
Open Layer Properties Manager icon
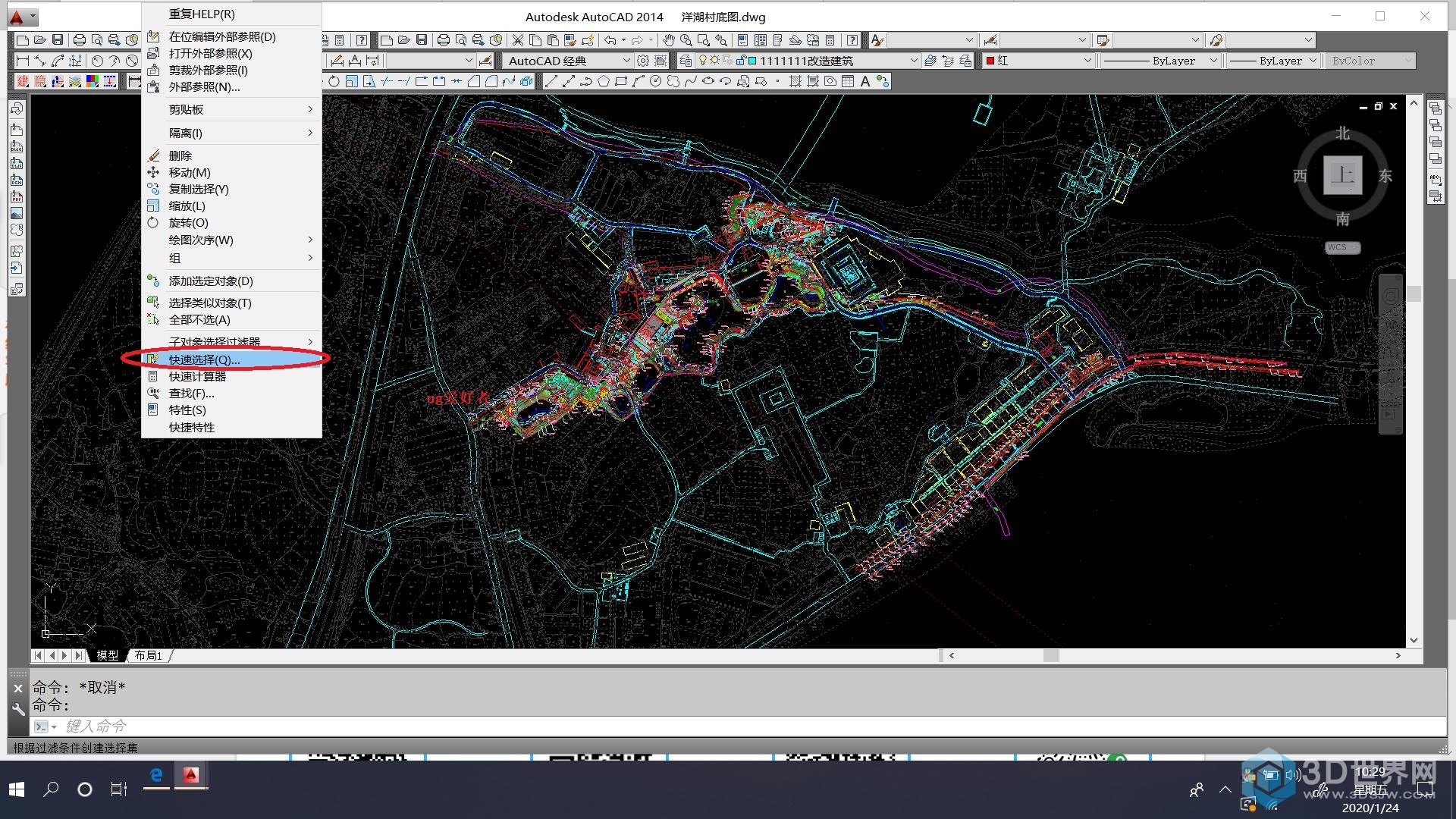686,61
